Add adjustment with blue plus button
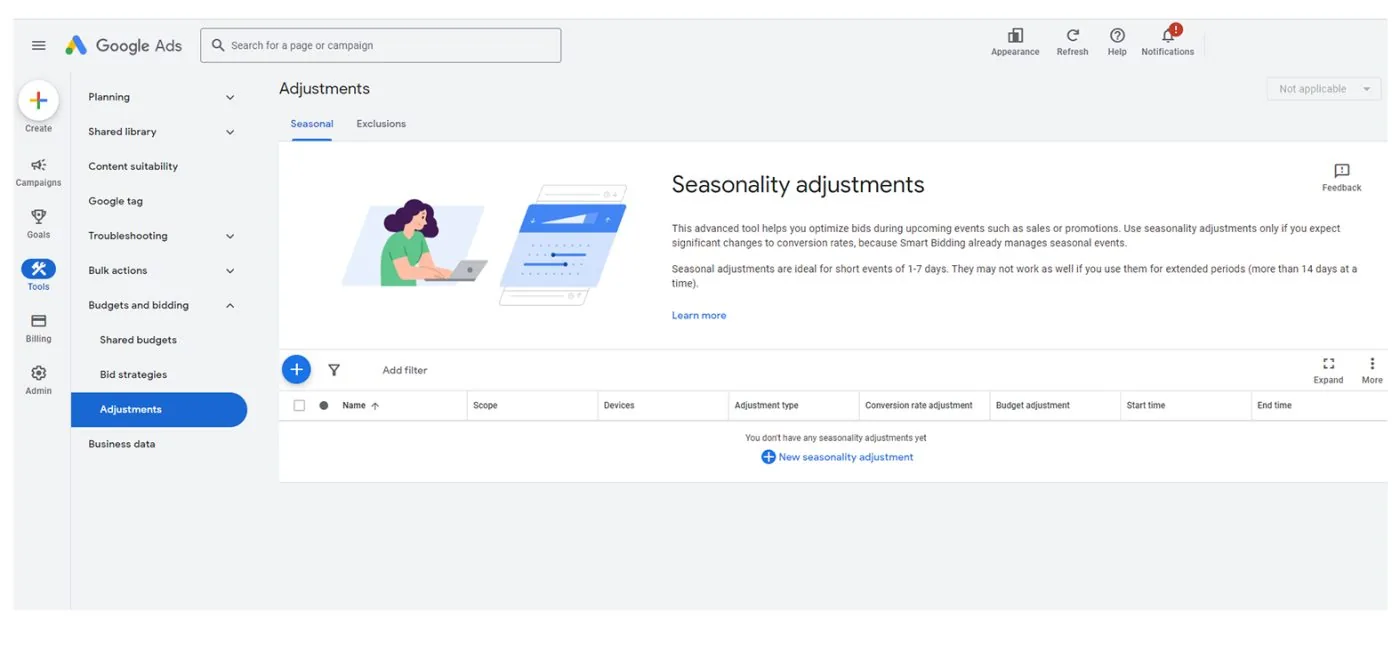 (x=296, y=370)
